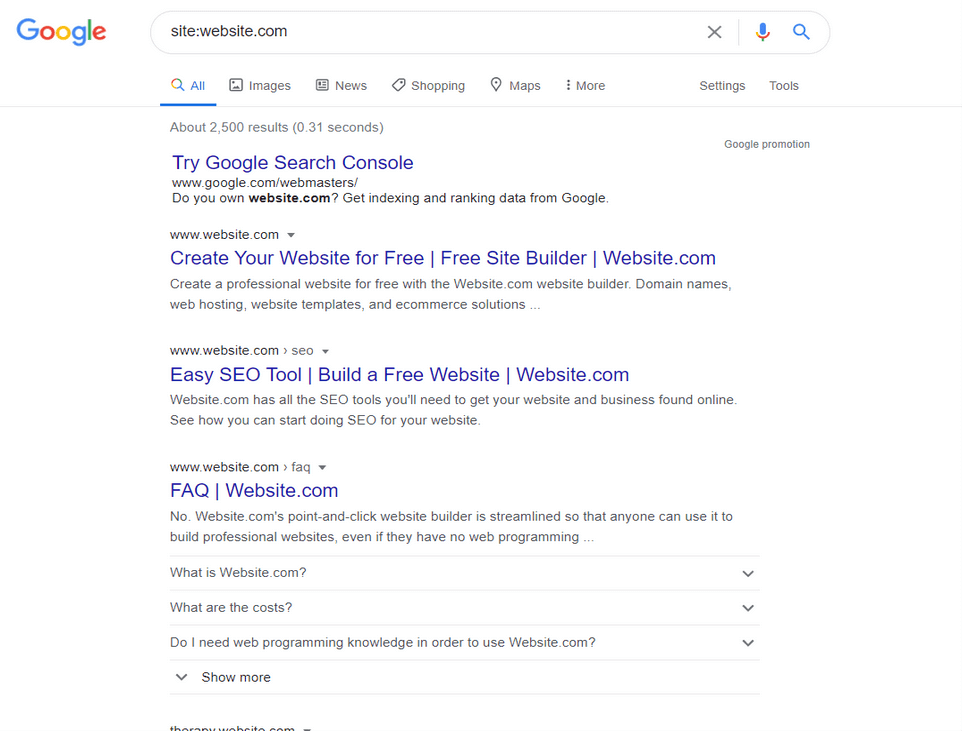Screen dimensions: 962x731
Task: Open the 'Try Google Search Console' result
Action: pos(292,162)
